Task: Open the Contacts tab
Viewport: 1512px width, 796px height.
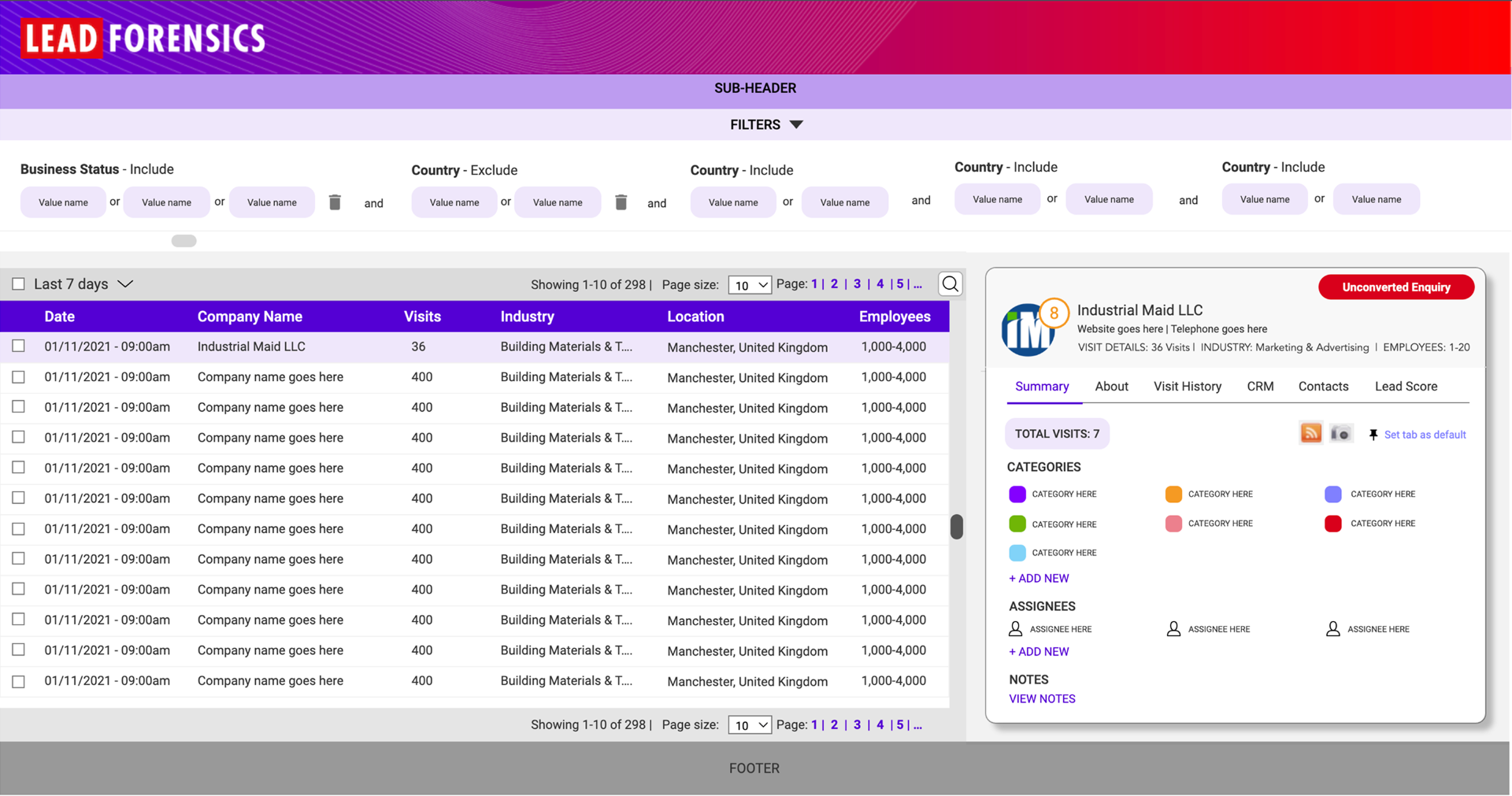Action: pos(1323,387)
